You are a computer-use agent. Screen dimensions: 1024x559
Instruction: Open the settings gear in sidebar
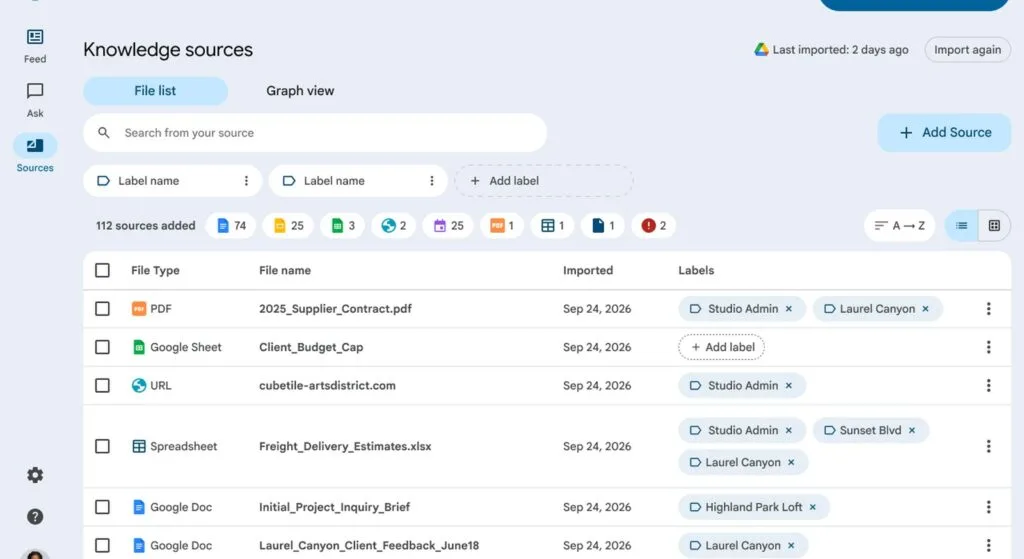pos(35,475)
